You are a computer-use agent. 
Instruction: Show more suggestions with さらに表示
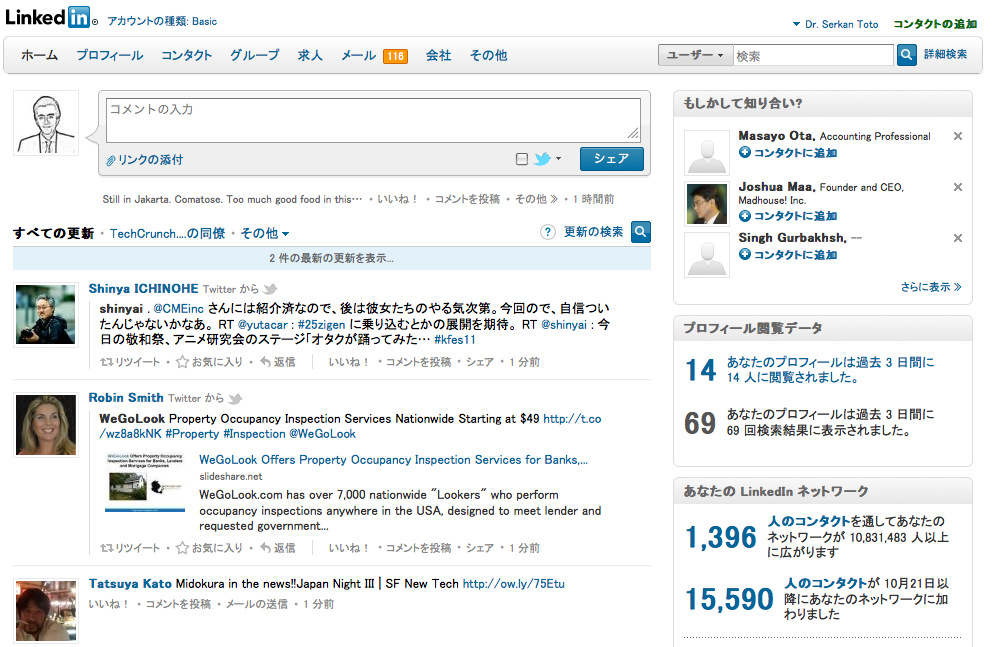[x=931, y=287]
